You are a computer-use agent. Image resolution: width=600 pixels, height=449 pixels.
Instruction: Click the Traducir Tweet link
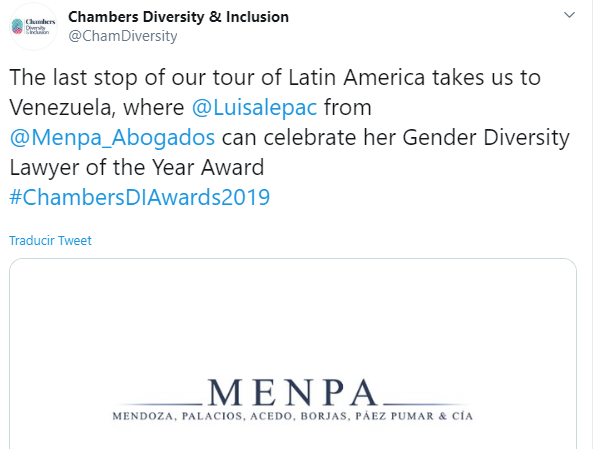coord(50,241)
